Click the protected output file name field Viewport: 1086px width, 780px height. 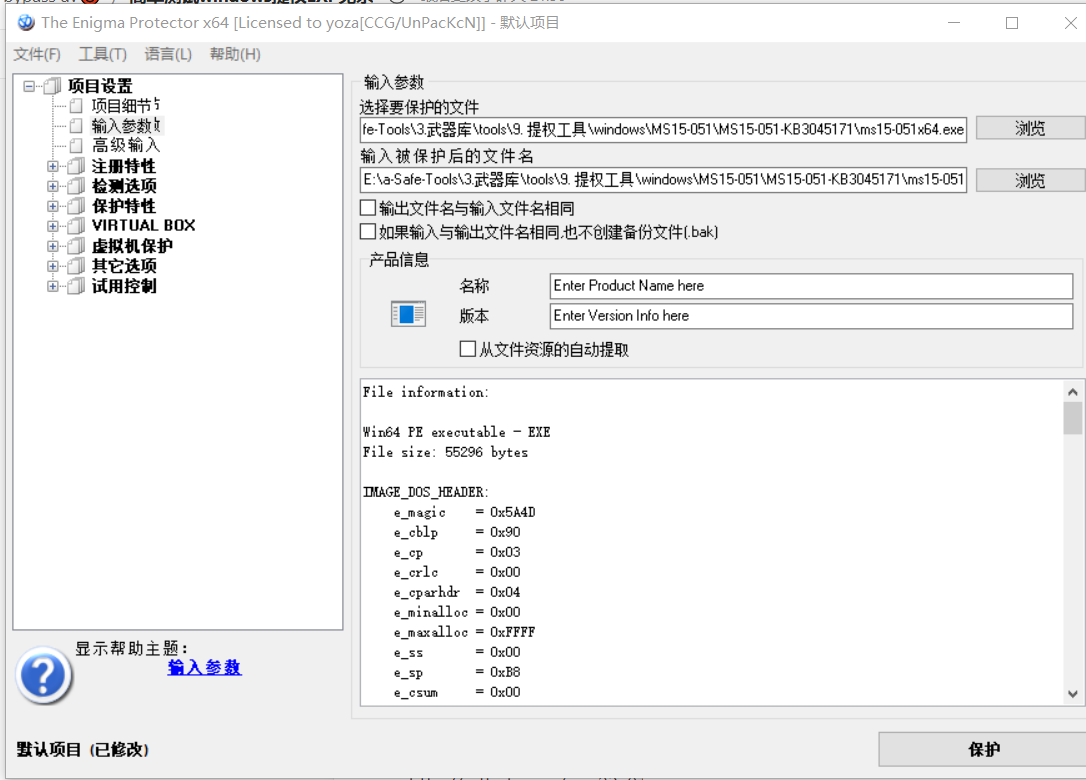point(664,180)
